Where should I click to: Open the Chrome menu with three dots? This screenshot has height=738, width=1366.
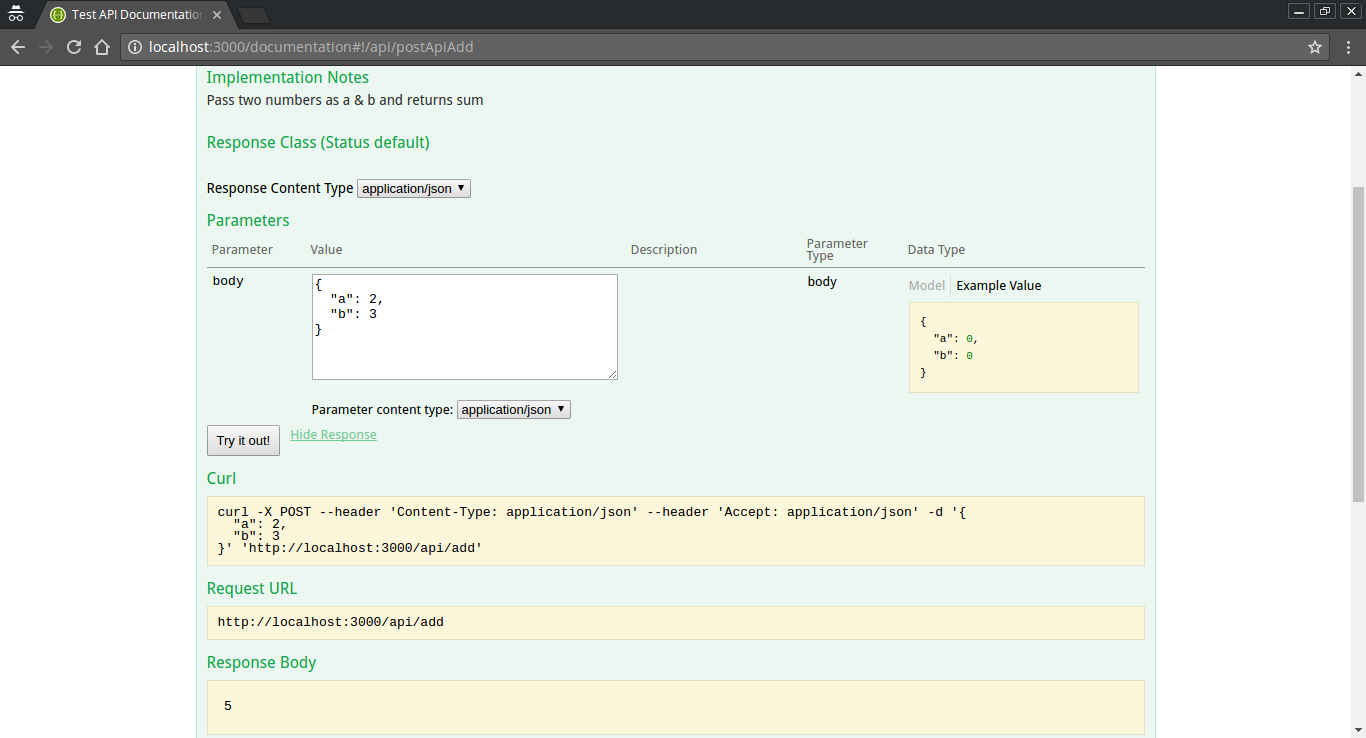tap(1346, 47)
